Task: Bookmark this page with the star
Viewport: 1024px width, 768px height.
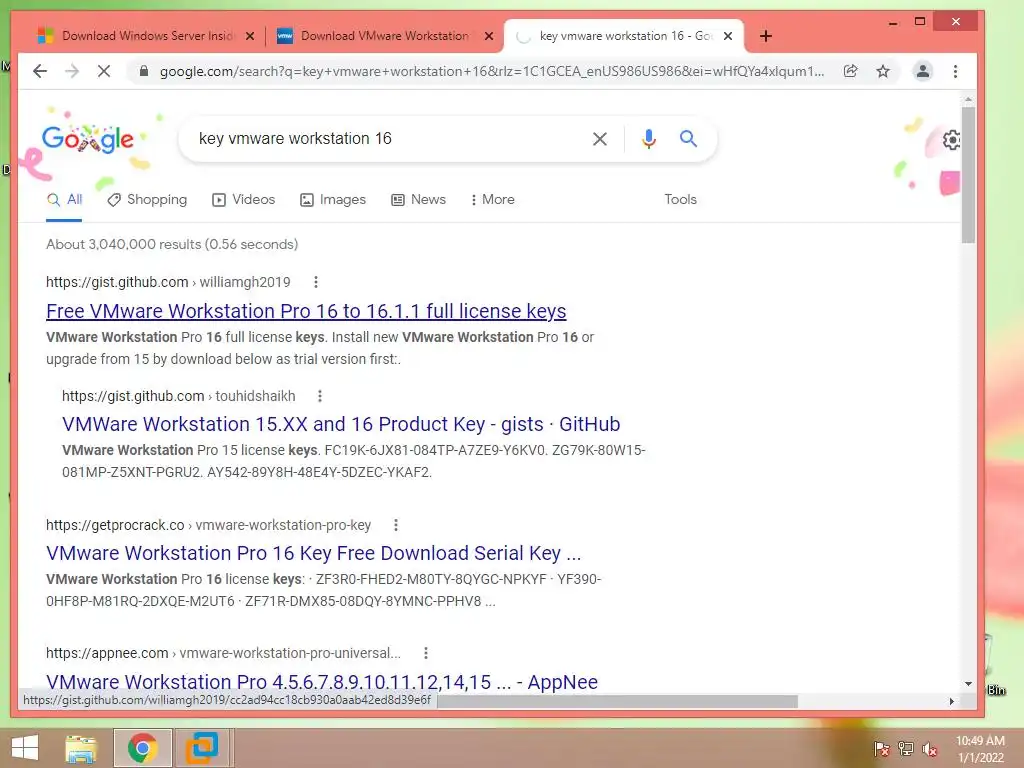Action: click(x=883, y=71)
